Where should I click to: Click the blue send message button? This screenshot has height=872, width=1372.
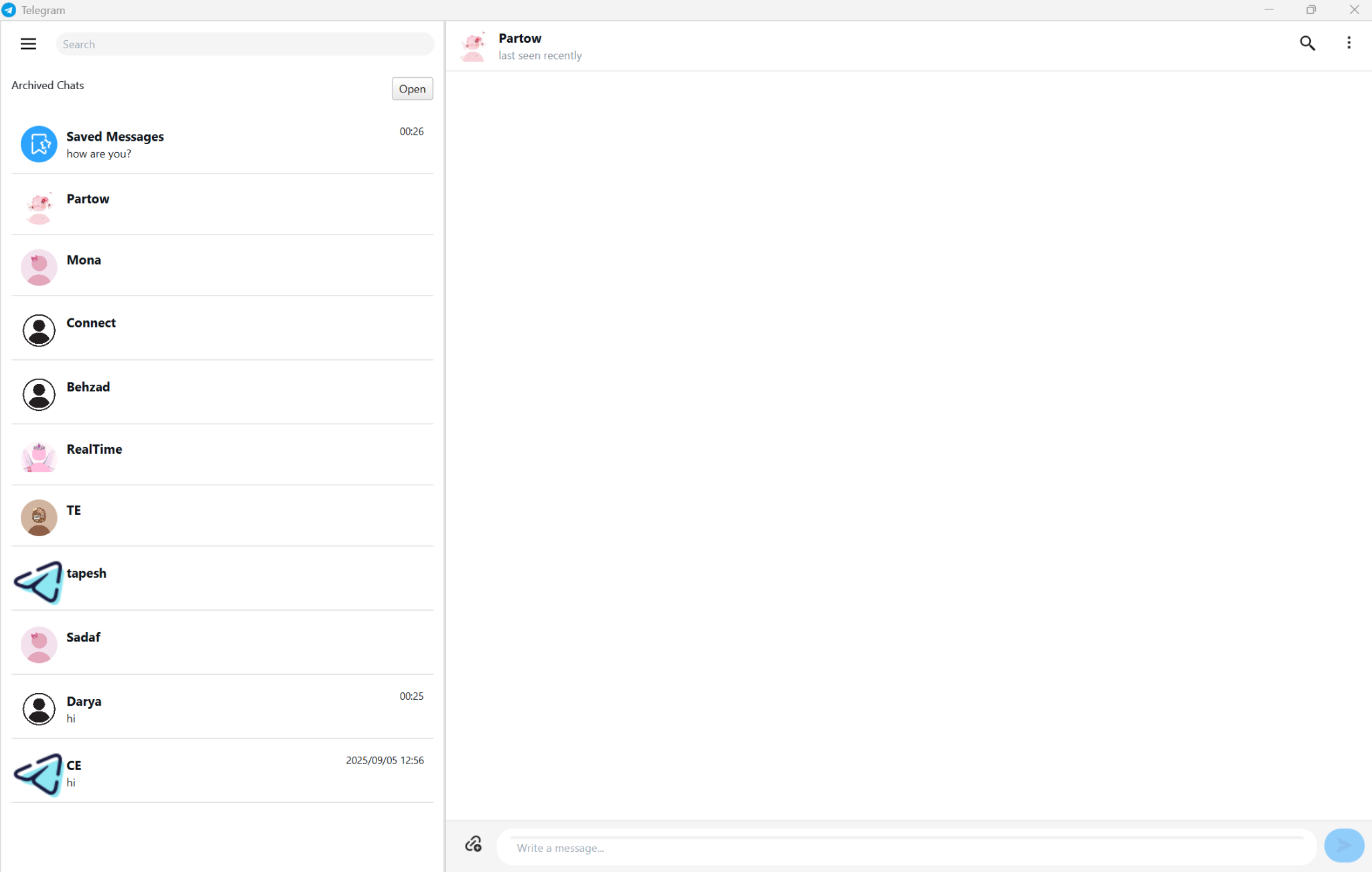(1344, 845)
